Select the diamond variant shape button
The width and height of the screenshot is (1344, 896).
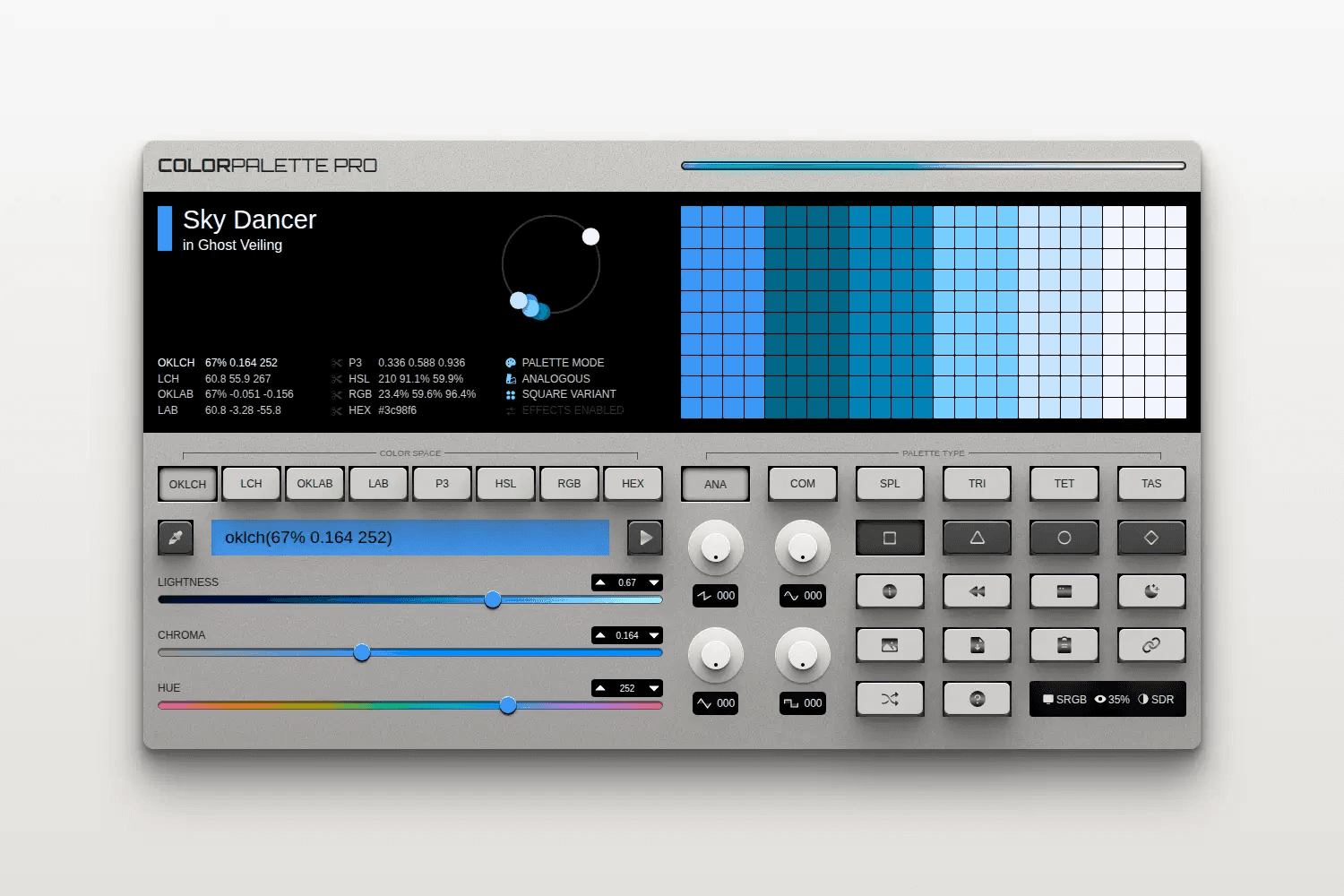tap(1151, 538)
